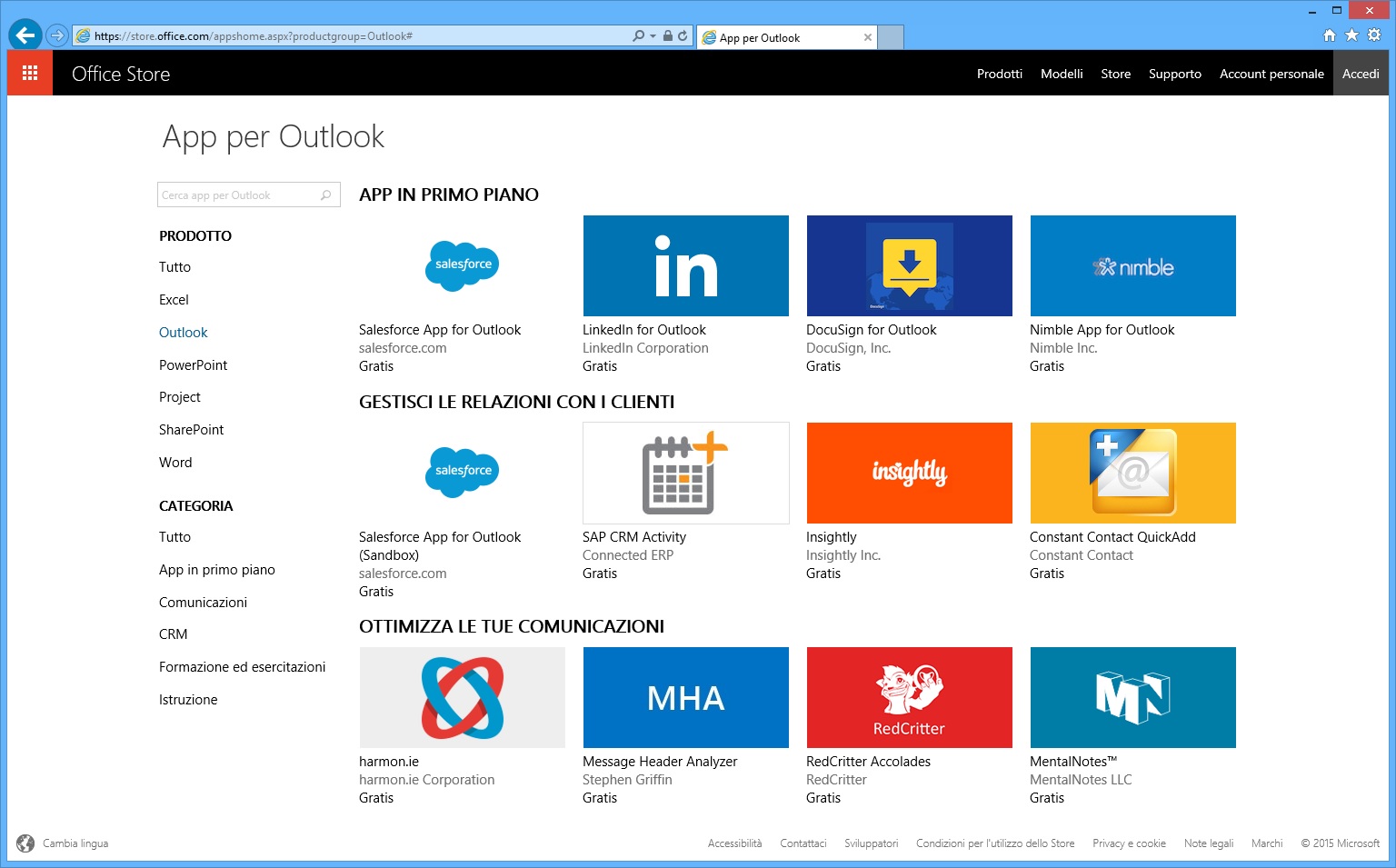This screenshot has width=1396, height=868.
Task: Open Favorites with the star icon
Action: (1351, 35)
